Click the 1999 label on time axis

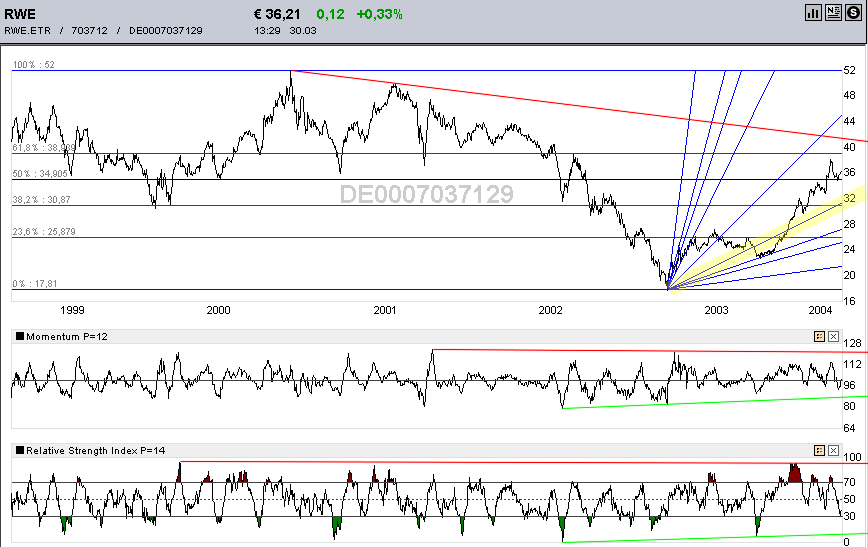tap(72, 311)
